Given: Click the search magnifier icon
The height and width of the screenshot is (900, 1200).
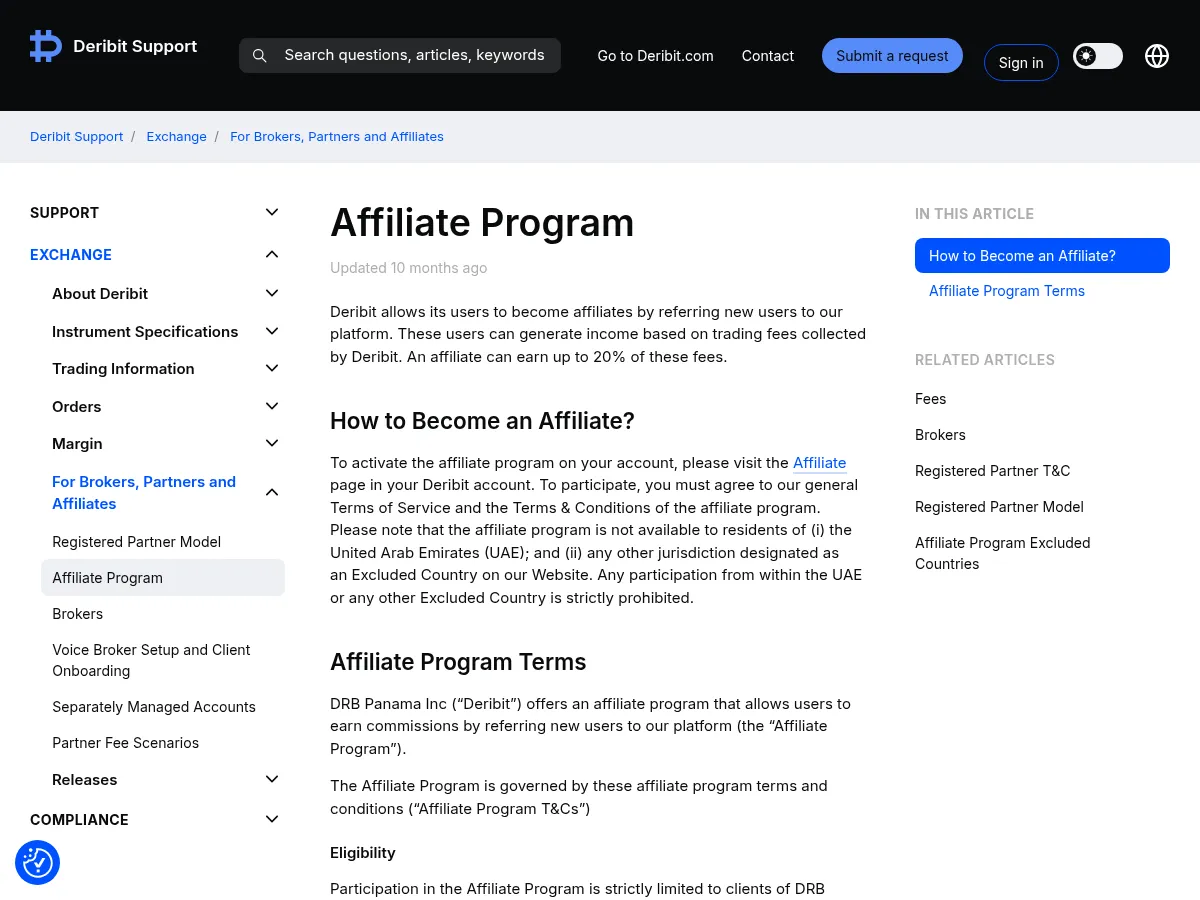Looking at the screenshot, I should (259, 56).
